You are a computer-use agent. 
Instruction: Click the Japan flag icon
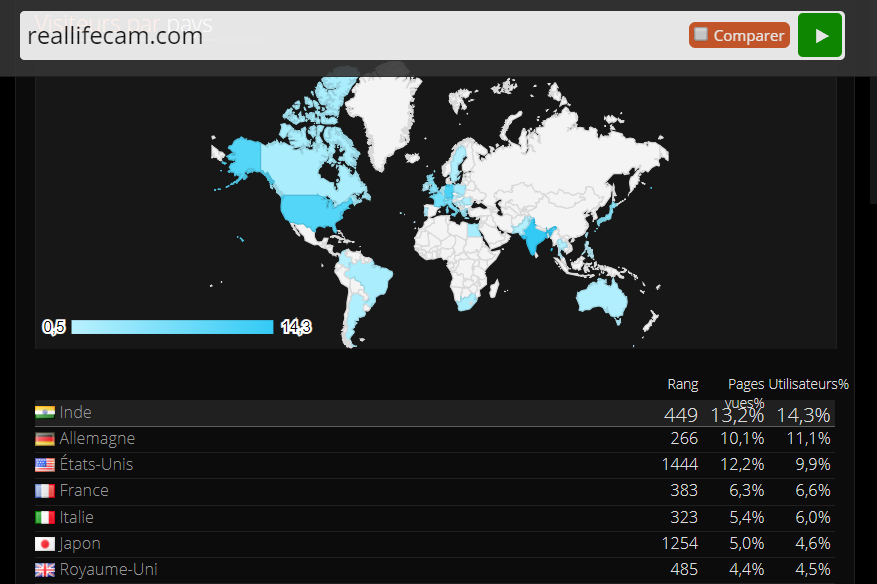coord(45,544)
